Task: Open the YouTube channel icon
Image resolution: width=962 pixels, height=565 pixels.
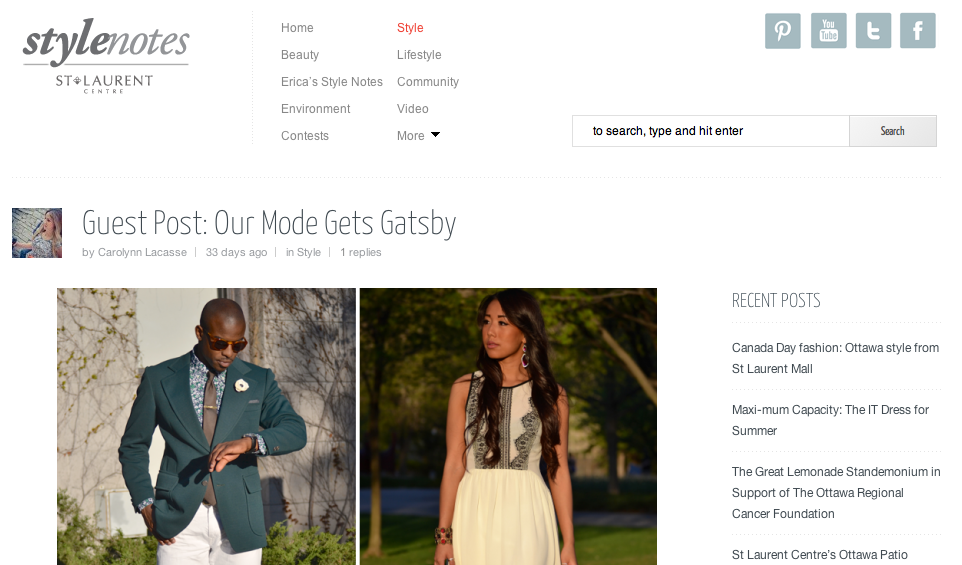Action: [828, 31]
